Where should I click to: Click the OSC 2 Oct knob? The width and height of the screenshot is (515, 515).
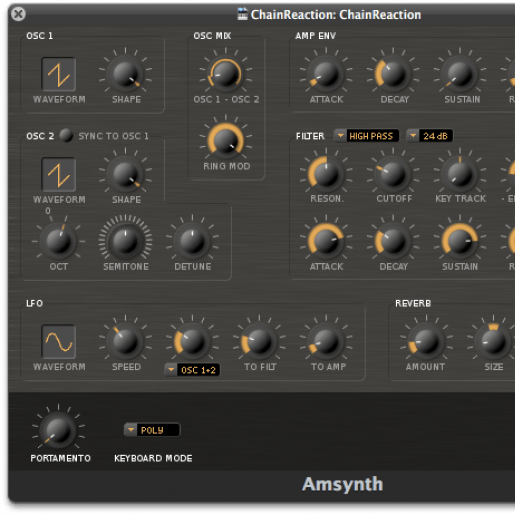(x=59, y=241)
